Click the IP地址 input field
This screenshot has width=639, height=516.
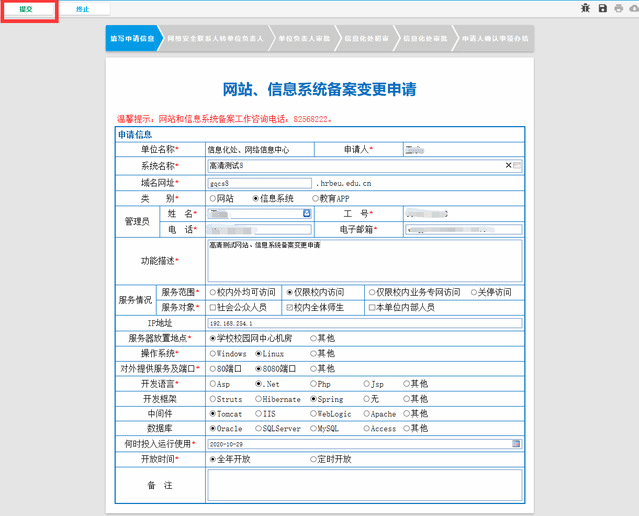[364, 323]
